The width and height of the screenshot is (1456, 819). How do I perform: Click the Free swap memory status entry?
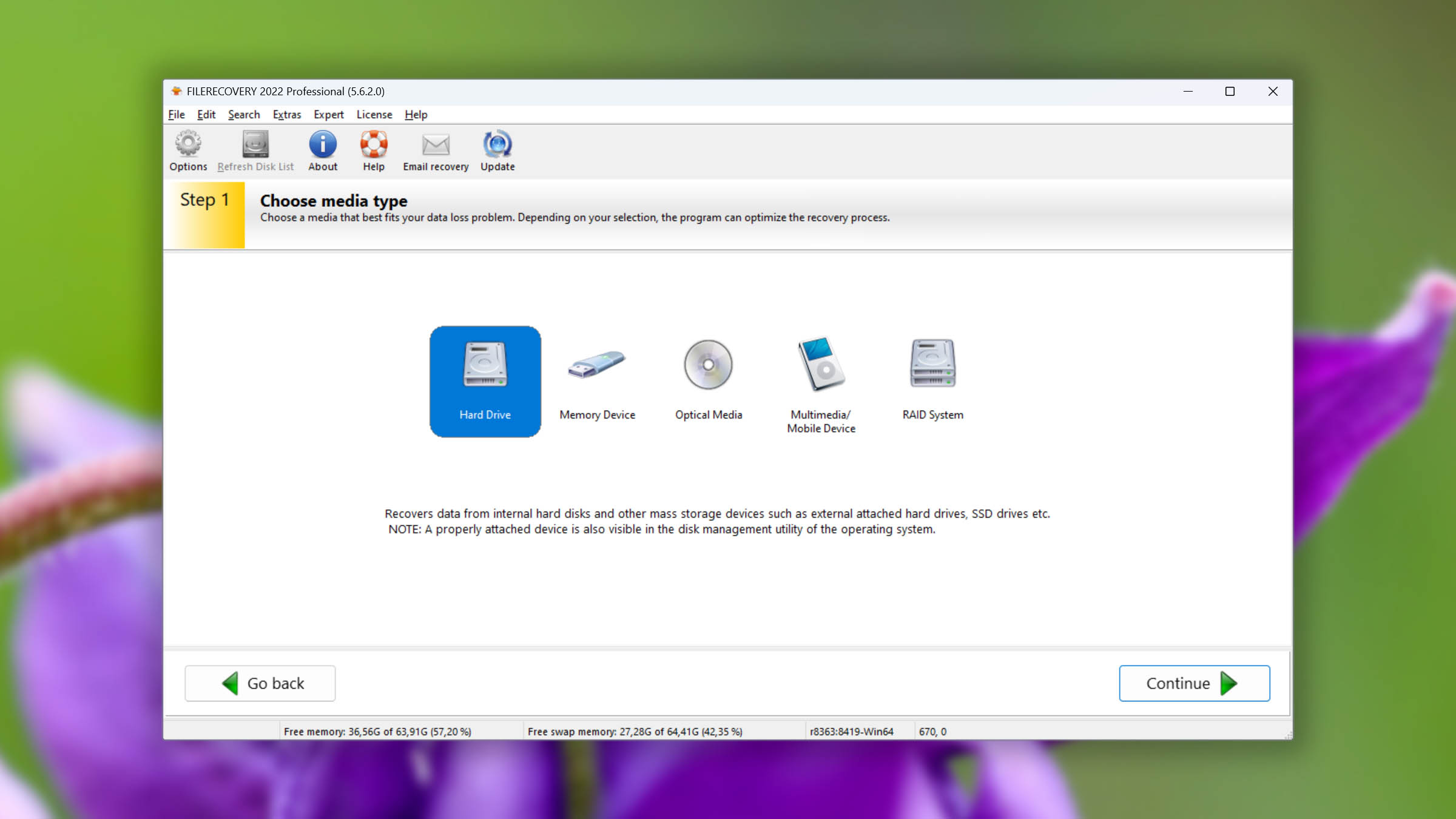click(635, 732)
